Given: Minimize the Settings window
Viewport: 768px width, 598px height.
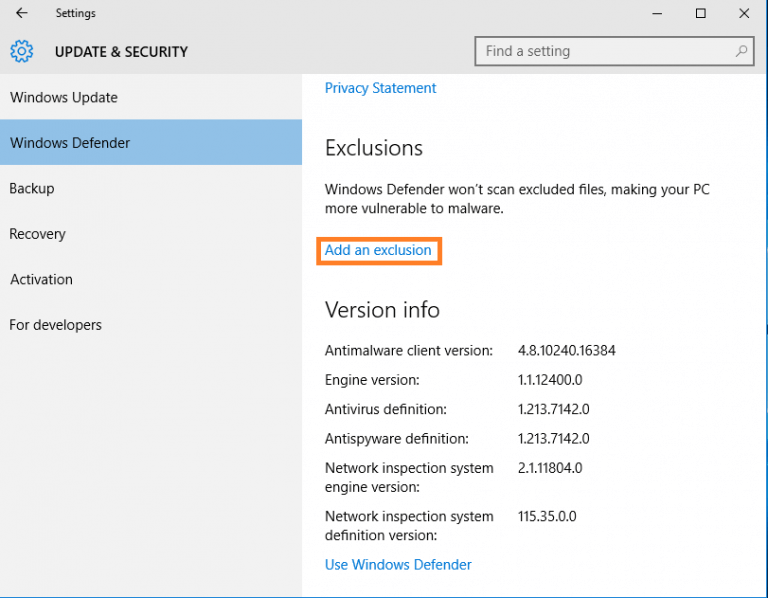Looking at the screenshot, I should 657,13.
